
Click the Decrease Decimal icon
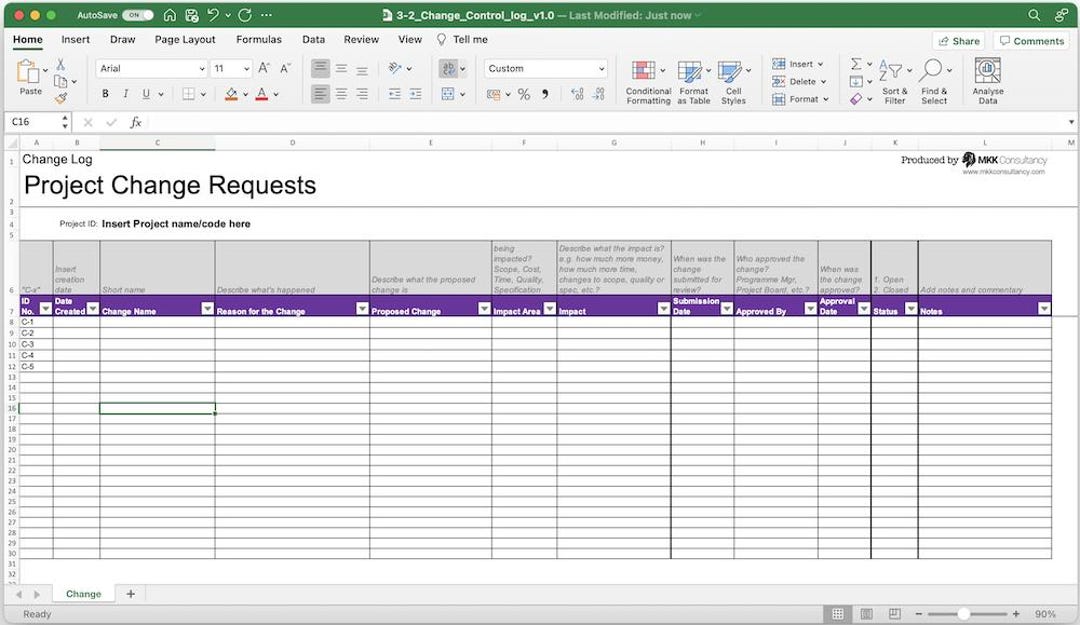(x=599, y=94)
